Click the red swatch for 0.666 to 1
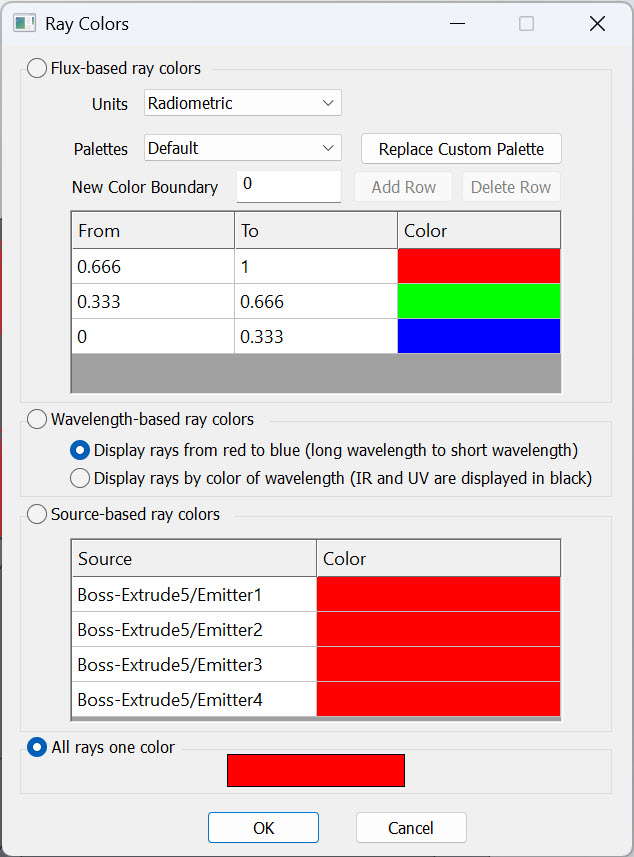The image size is (634, 857). (x=478, y=266)
